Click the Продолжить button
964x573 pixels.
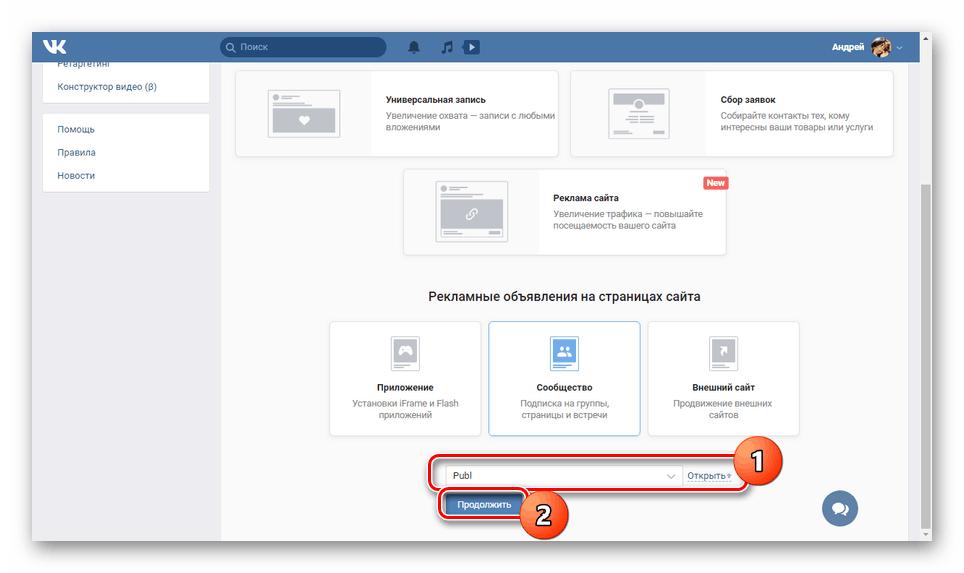[484, 505]
